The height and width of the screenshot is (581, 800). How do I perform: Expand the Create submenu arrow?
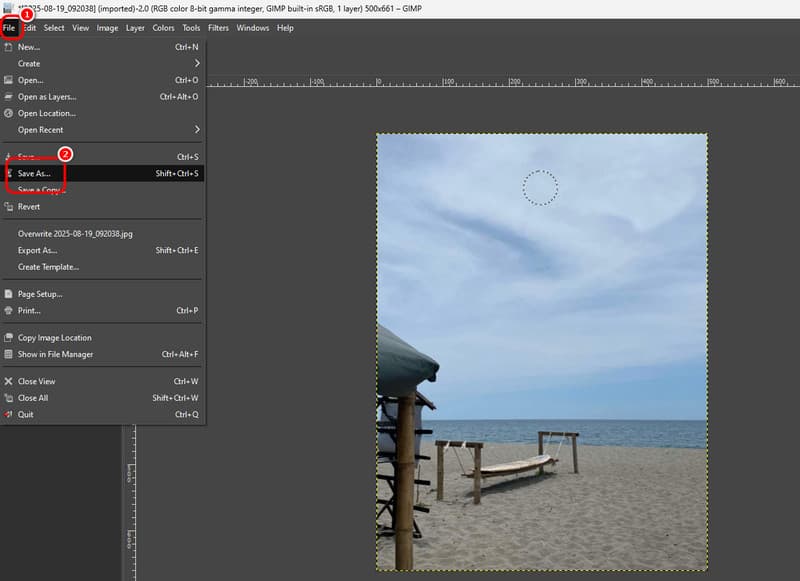click(197, 63)
